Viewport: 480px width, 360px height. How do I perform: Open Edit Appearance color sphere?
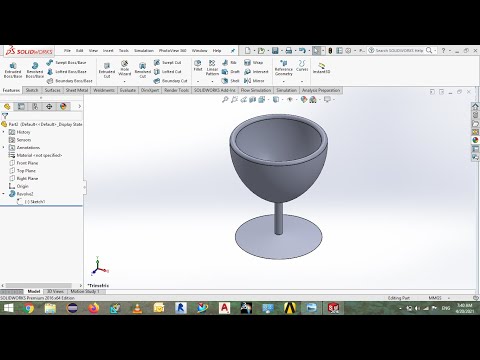click(303, 99)
